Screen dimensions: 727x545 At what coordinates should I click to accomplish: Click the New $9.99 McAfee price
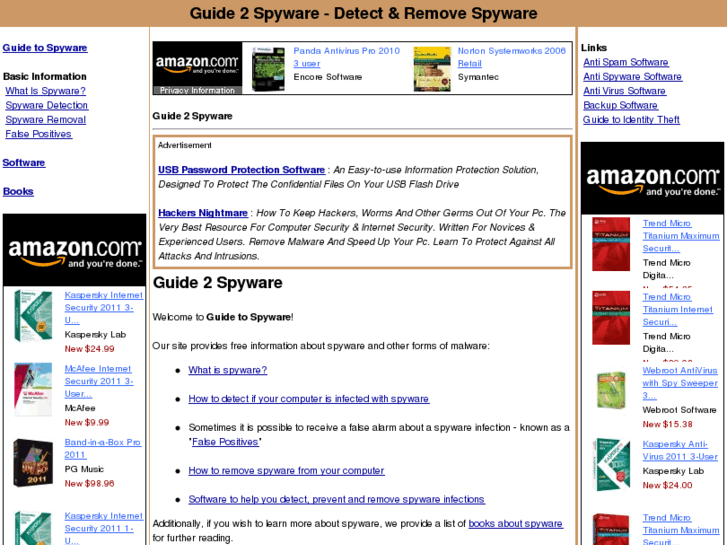tap(87, 423)
